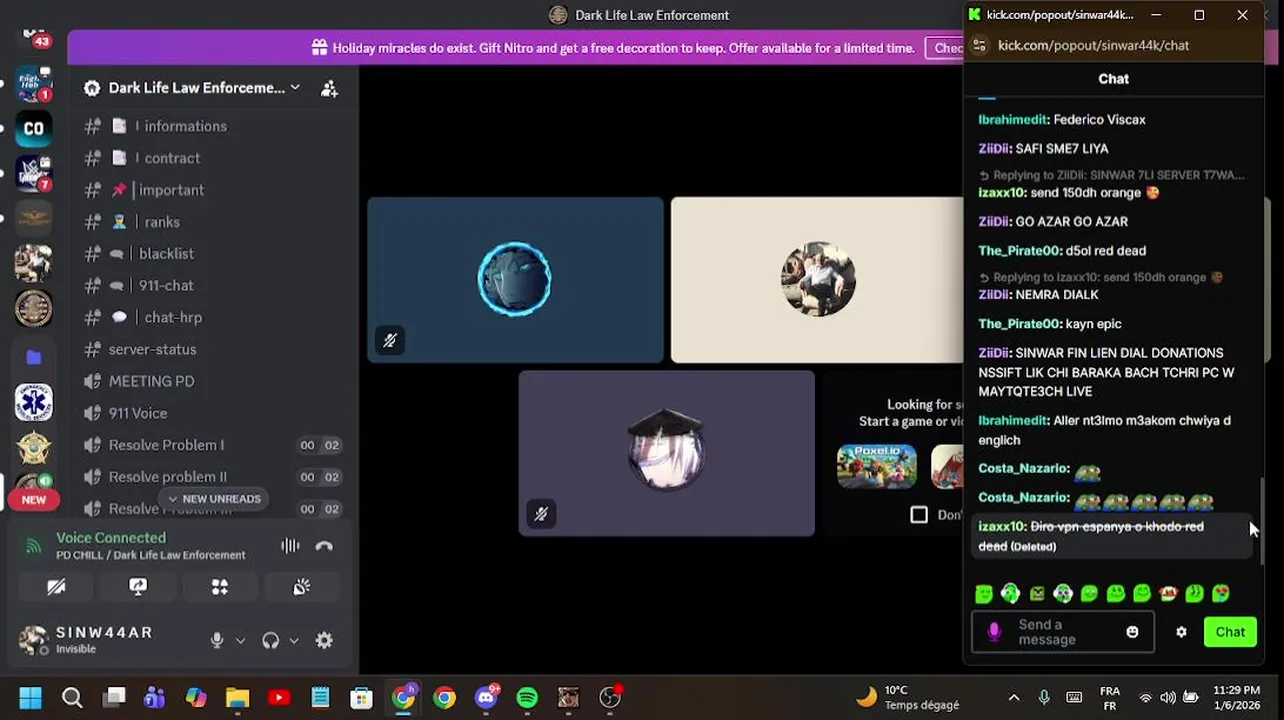Screen dimensions: 1284x720
Task: Click the purple microphone in Kick chat
Action: coord(994,632)
